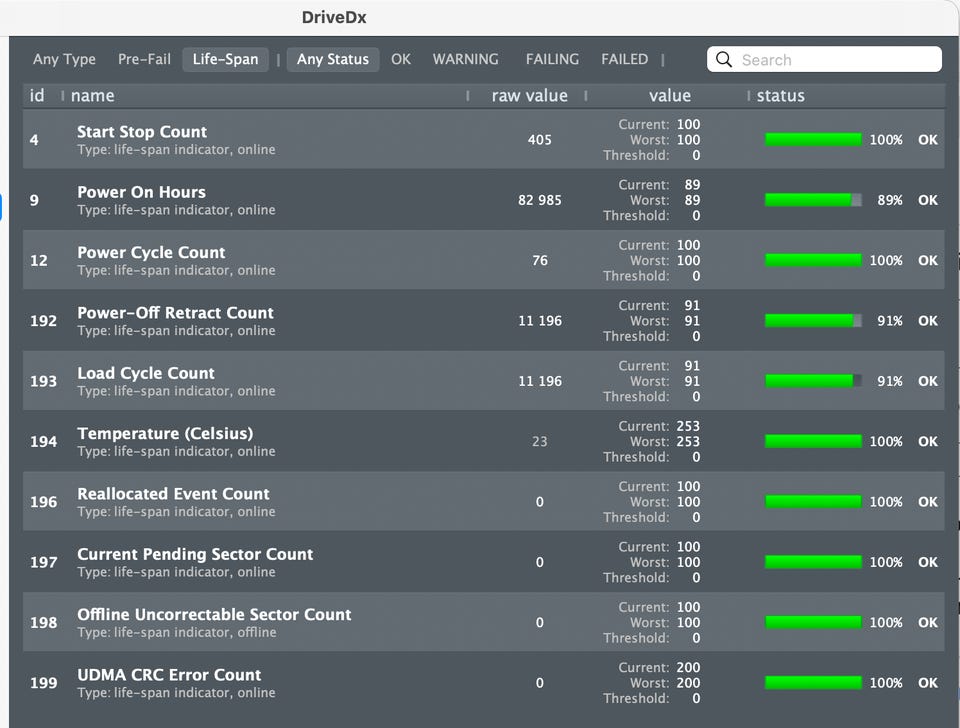This screenshot has height=728, width=960.
Task: Select the Any Type filter
Action: 64,59
